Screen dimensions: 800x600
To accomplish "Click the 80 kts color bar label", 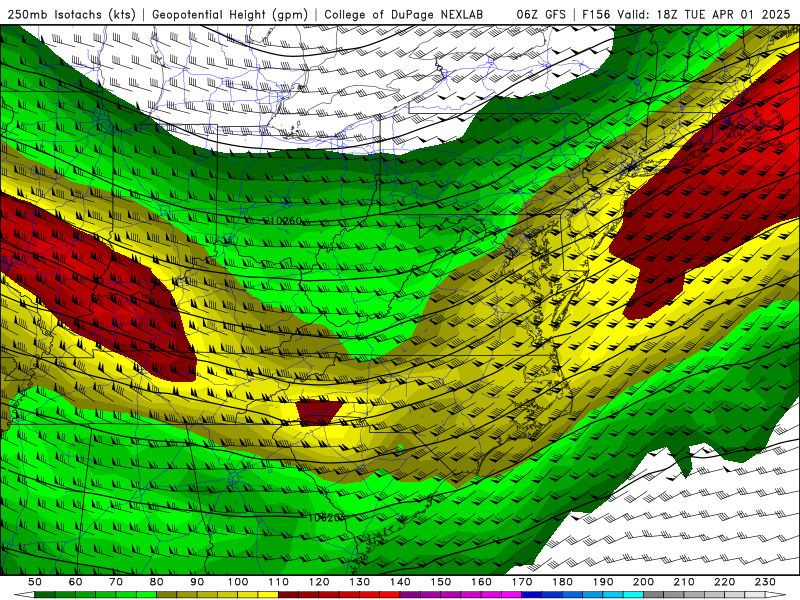I will 157,582.
